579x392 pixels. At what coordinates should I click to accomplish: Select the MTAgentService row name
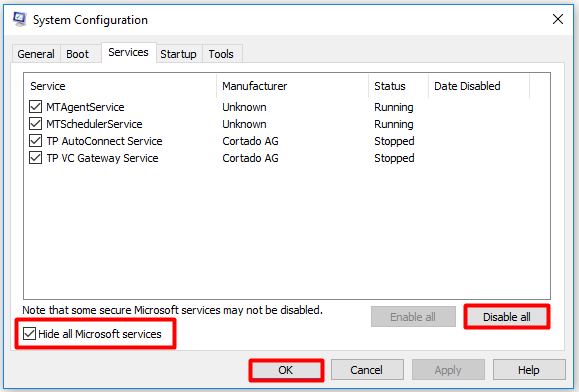pyautogui.click(x=85, y=107)
